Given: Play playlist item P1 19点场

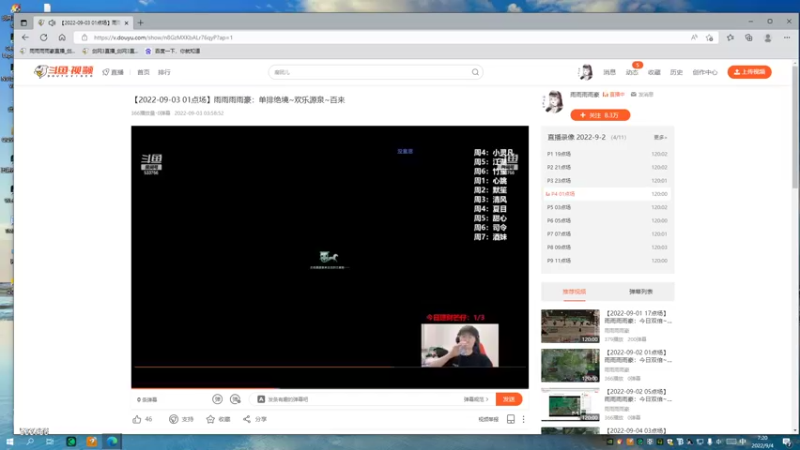Looking at the screenshot, I should pyautogui.click(x=607, y=154).
